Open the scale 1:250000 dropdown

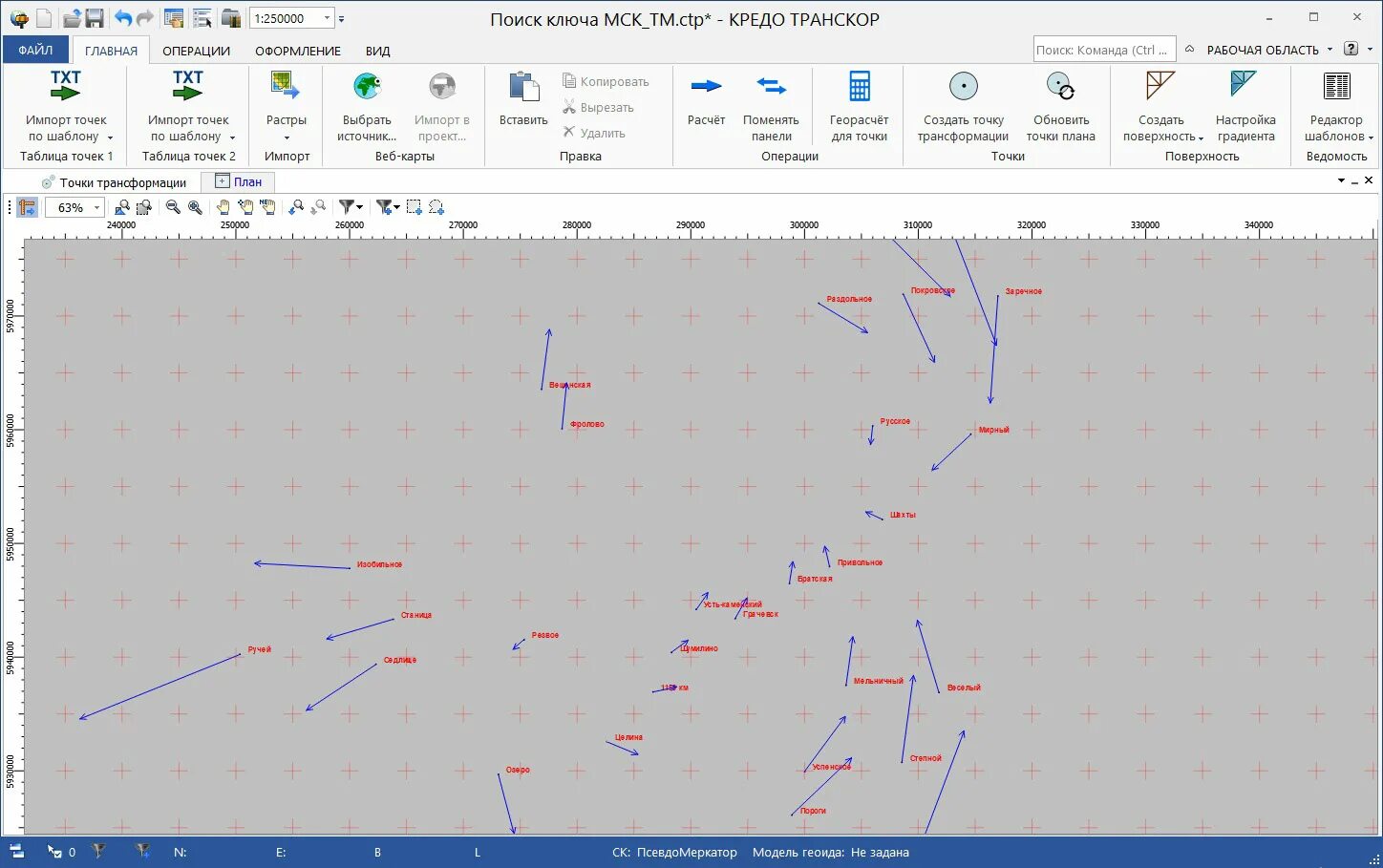[x=328, y=18]
